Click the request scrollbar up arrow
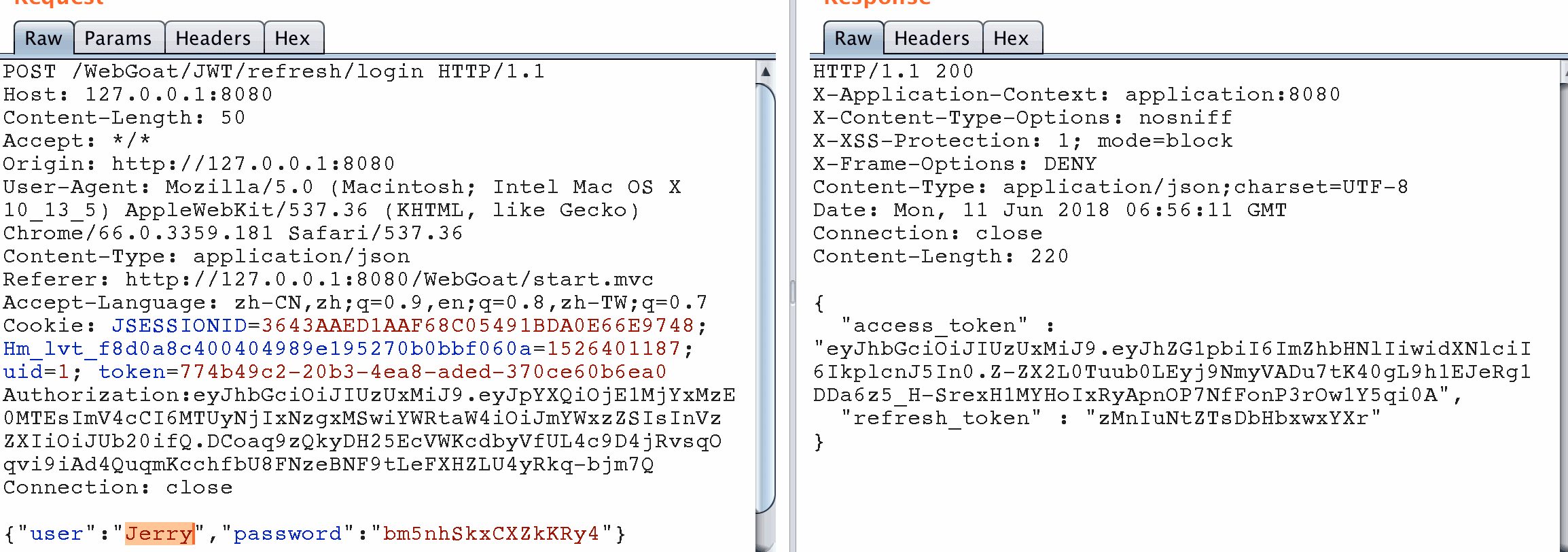Image resolution: width=1568 pixels, height=552 pixels. tap(766, 72)
